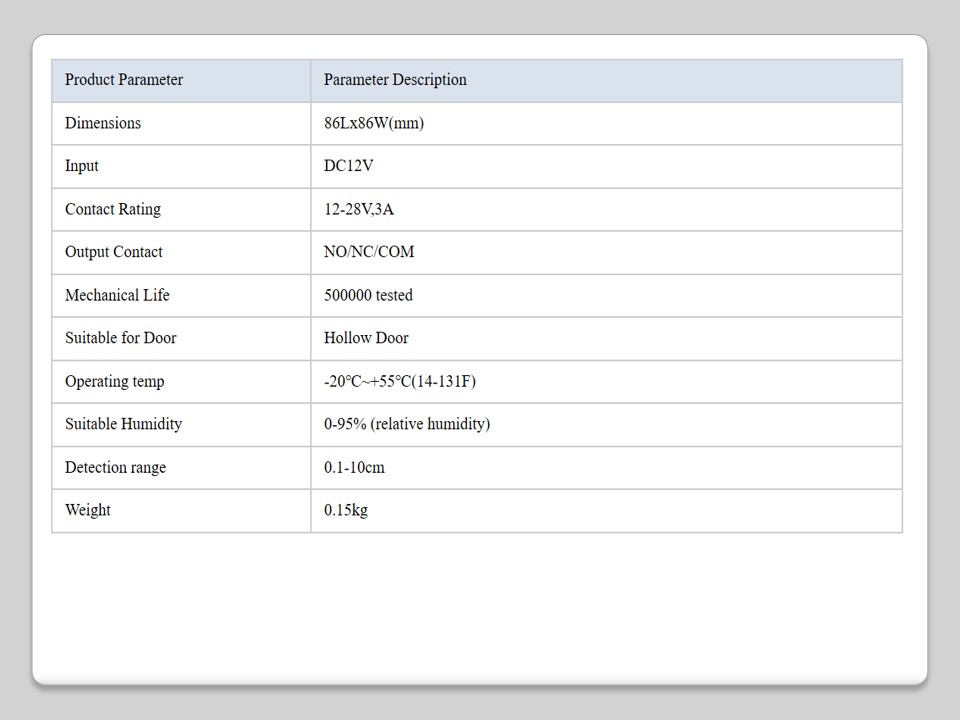Screen dimensions: 960x720
Task: Click the Dimensions row label
Action: [103, 123]
